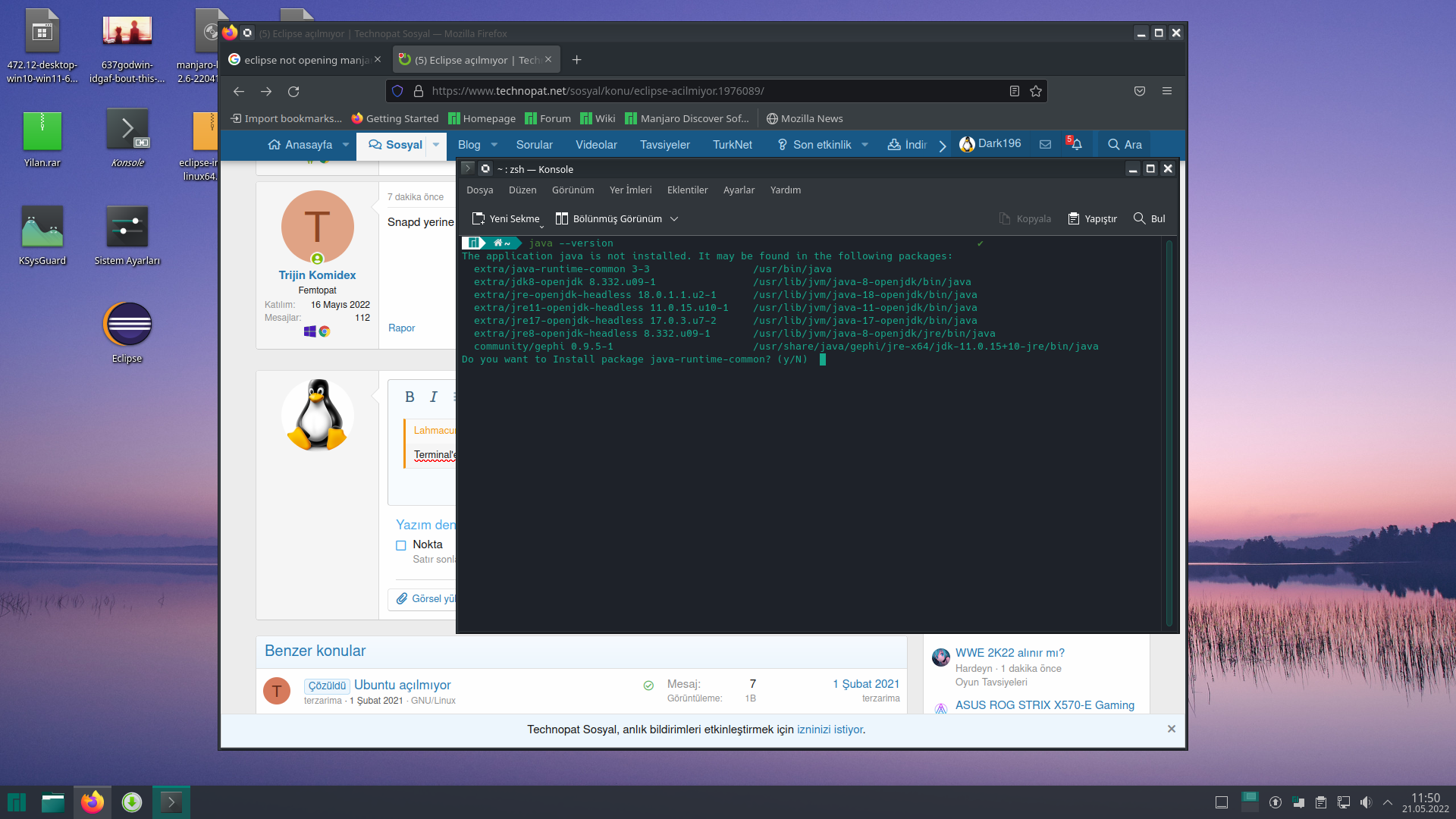1456x819 pixels.
Task: Expand Bölünmüş Görünüm dropdown arrow
Action: (x=674, y=219)
